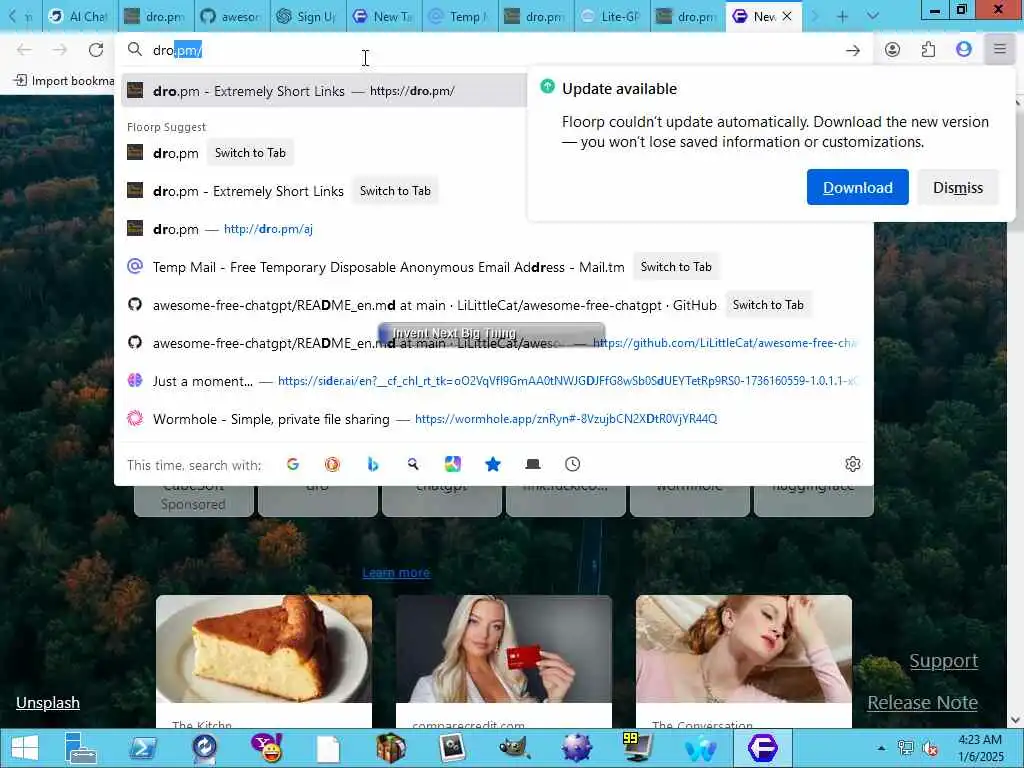This screenshot has width=1024, height=768.
Task: Open the Support link
Action: coord(944,661)
